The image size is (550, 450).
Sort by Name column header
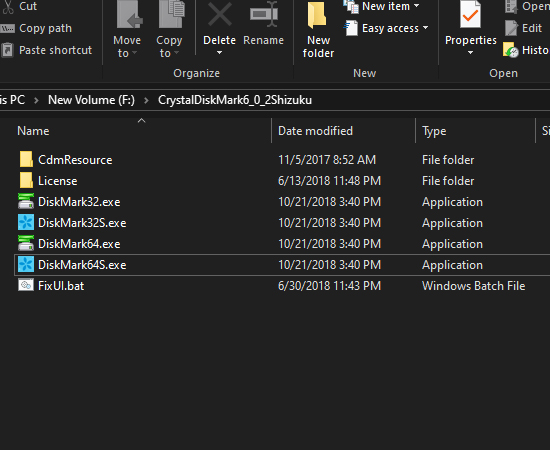pos(33,131)
